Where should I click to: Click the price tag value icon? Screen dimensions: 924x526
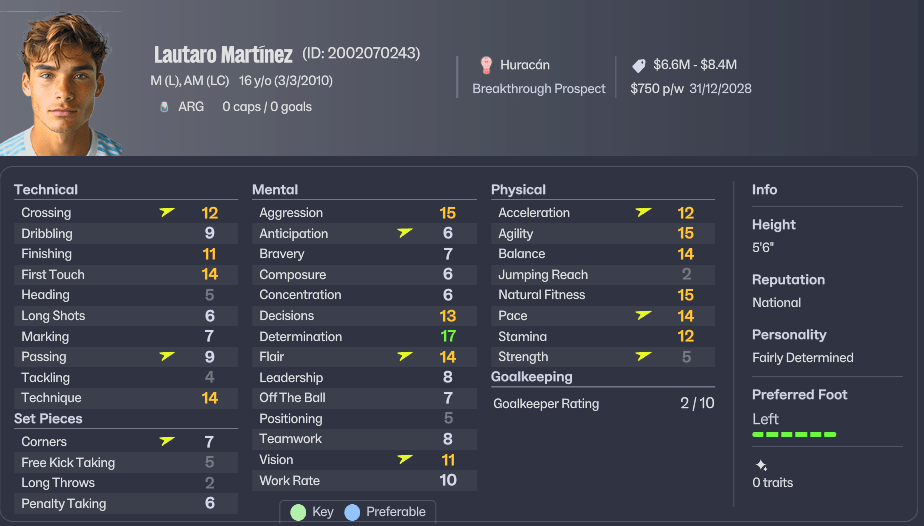[639, 65]
